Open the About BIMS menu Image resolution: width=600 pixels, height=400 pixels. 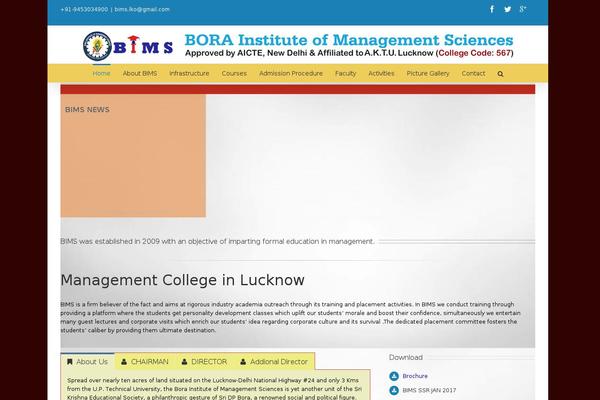(140, 73)
